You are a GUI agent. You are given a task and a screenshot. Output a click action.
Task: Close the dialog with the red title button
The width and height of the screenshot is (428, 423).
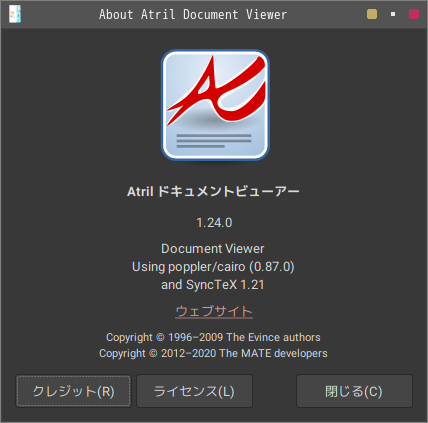coord(414,14)
